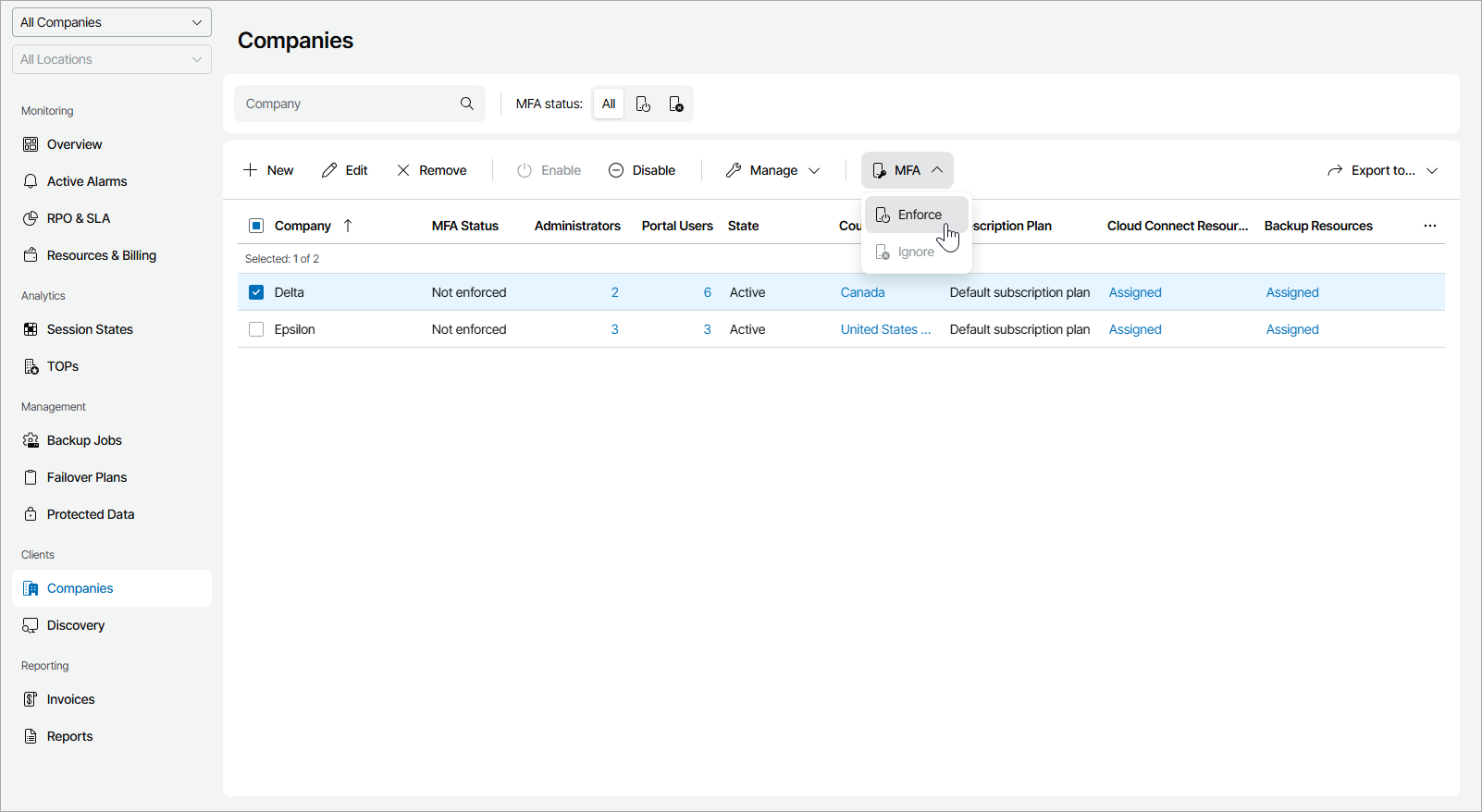Collapse the MFA dropdown menu
1482x812 pixels.
pyautogui.click(x=937, y=170)
